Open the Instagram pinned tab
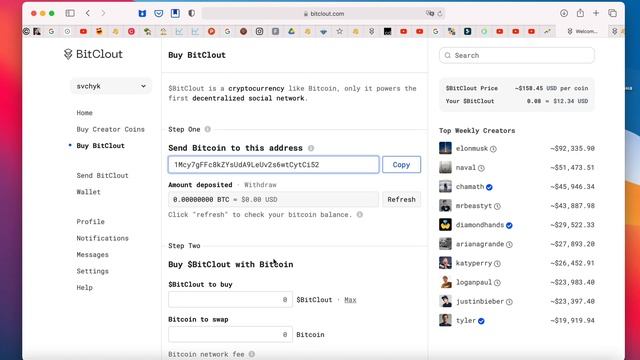 point(260,31)
